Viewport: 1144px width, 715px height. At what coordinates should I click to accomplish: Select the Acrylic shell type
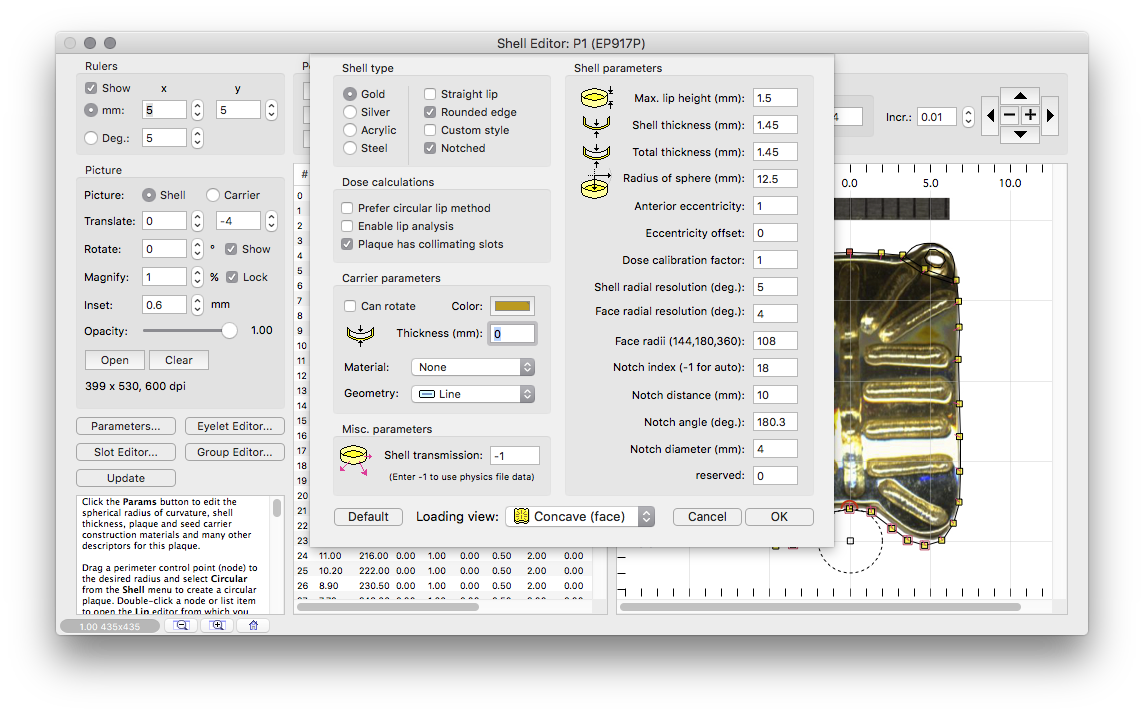350,130
